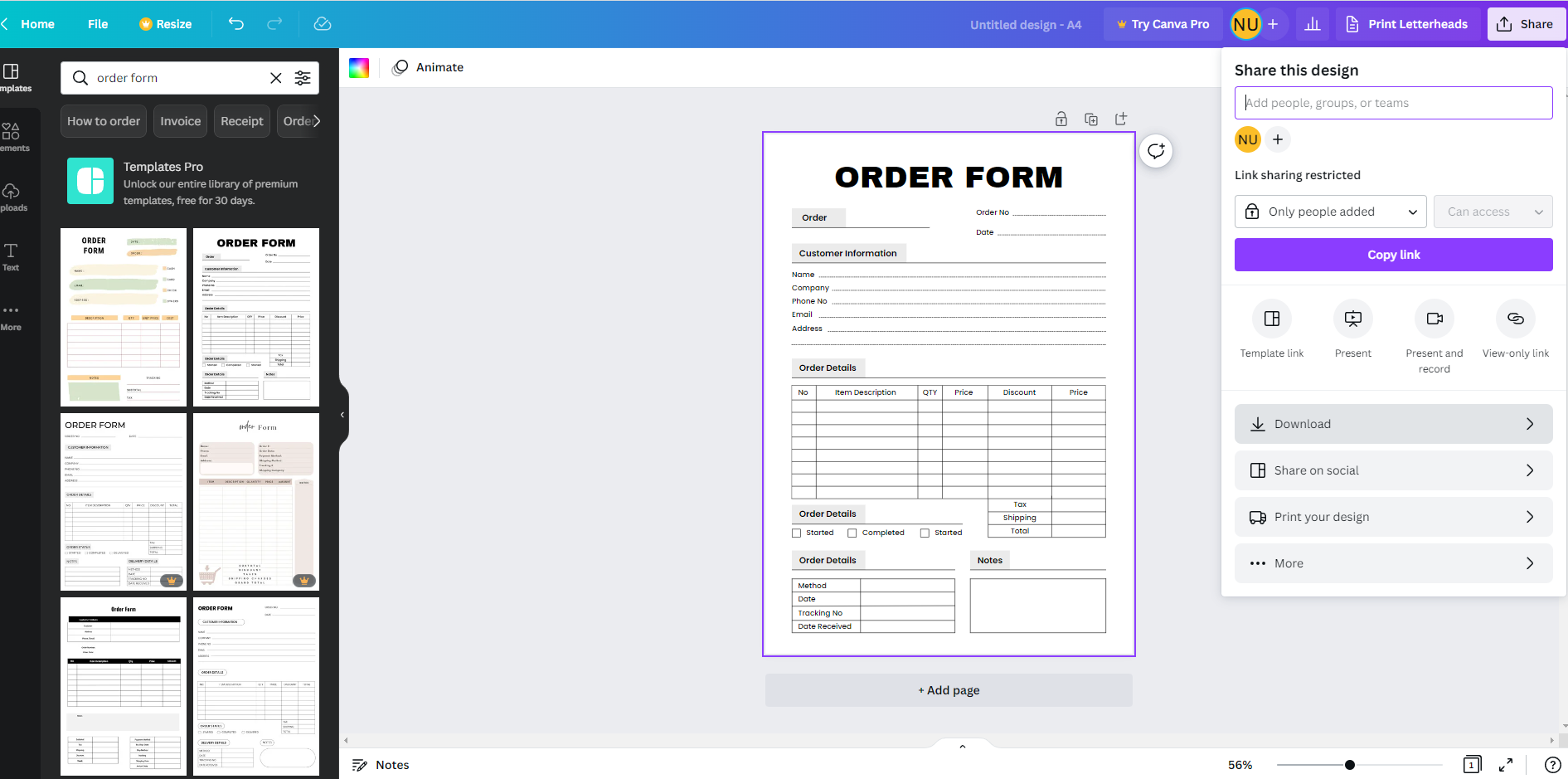Click the Copy link button
The height and width of the screenshot is (779, 1568).
(1393, 255)
